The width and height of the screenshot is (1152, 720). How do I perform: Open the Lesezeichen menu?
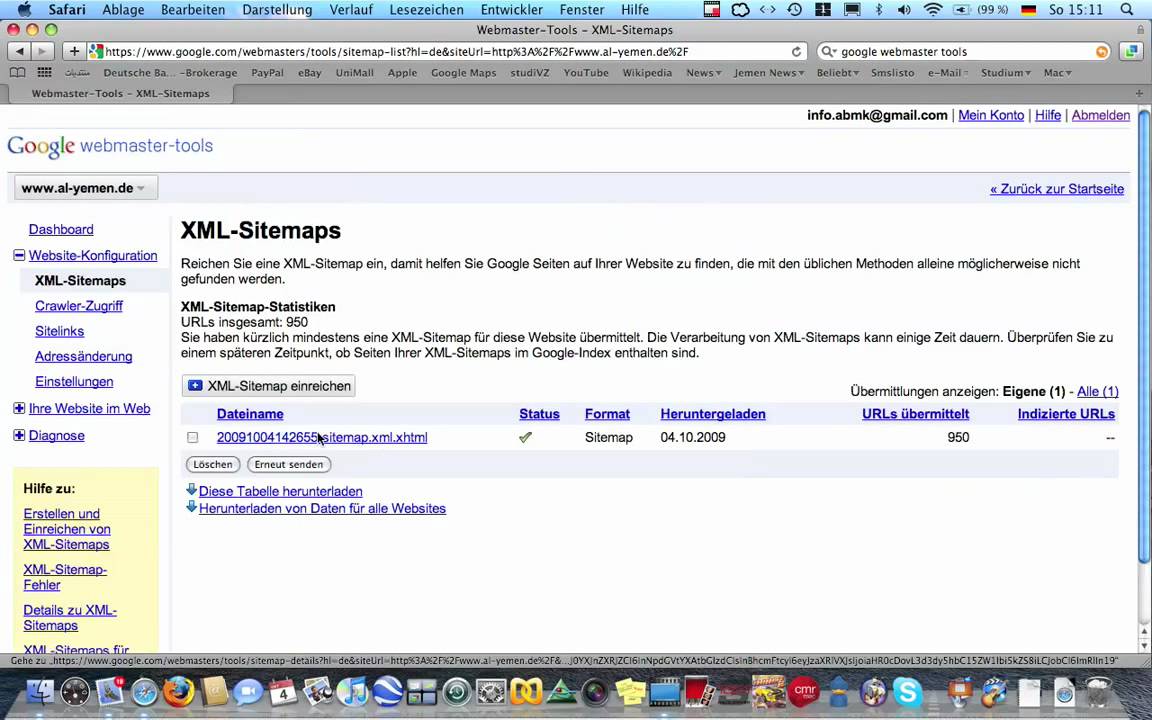pos(426,10)
